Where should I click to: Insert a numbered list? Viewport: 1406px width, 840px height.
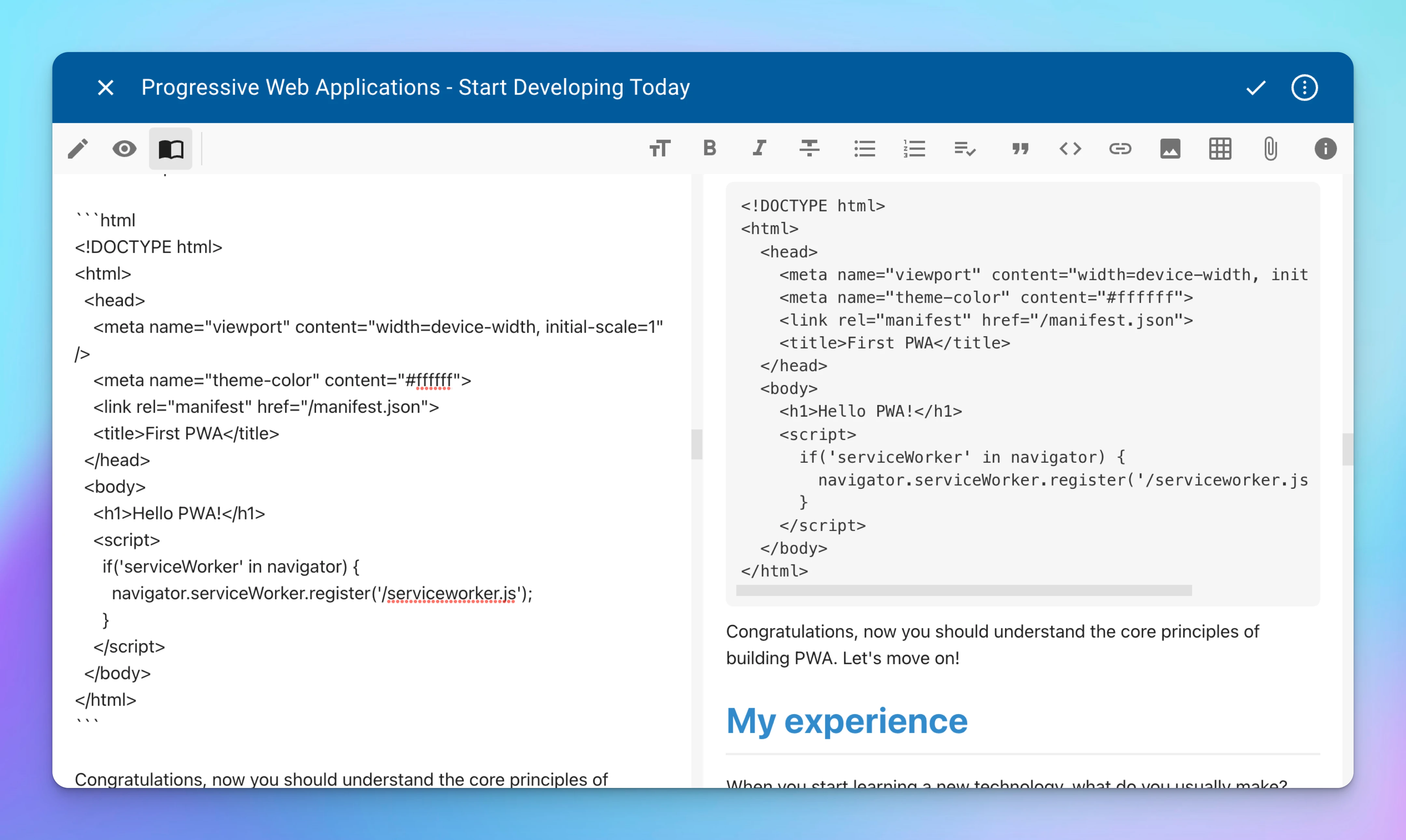[914, 149]
